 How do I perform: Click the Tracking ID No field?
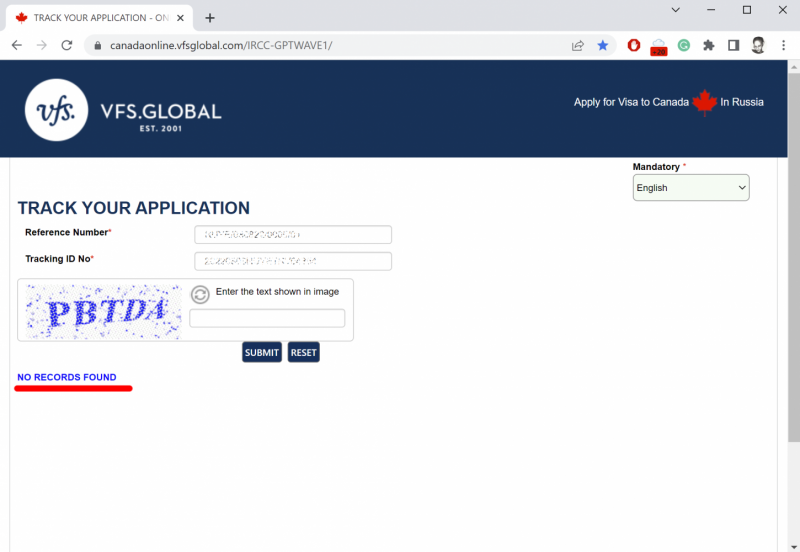[292, 261]
